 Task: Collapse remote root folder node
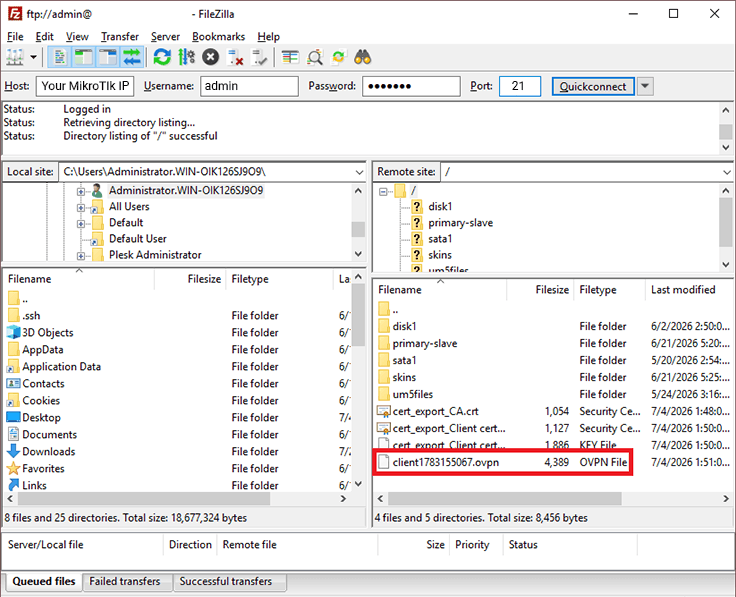click(x=383, y=191)
